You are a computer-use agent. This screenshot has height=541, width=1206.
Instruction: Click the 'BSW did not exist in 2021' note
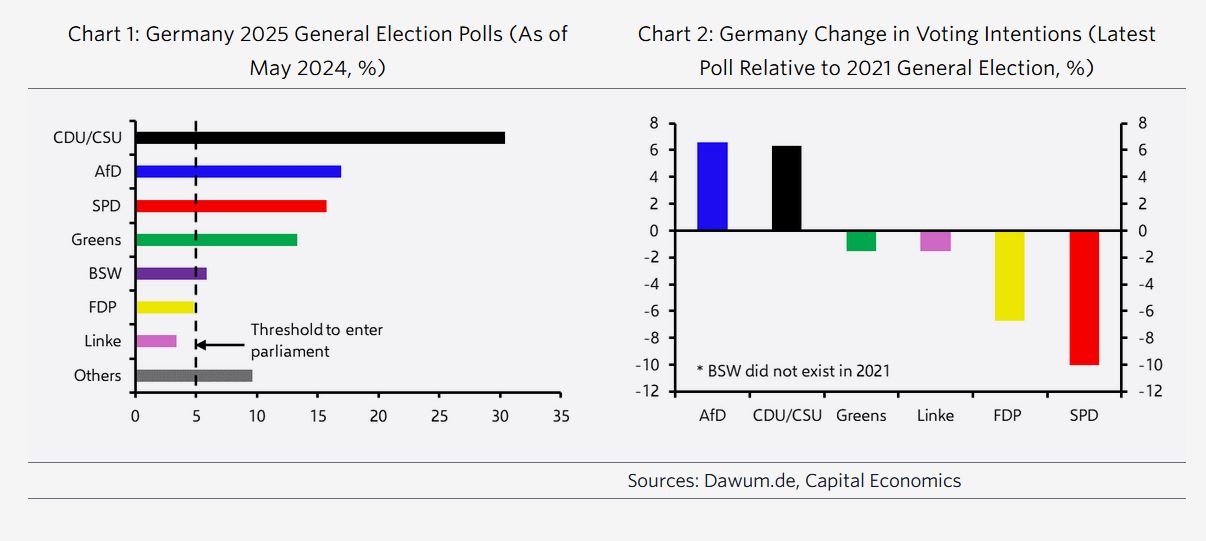tap(793, 371)
